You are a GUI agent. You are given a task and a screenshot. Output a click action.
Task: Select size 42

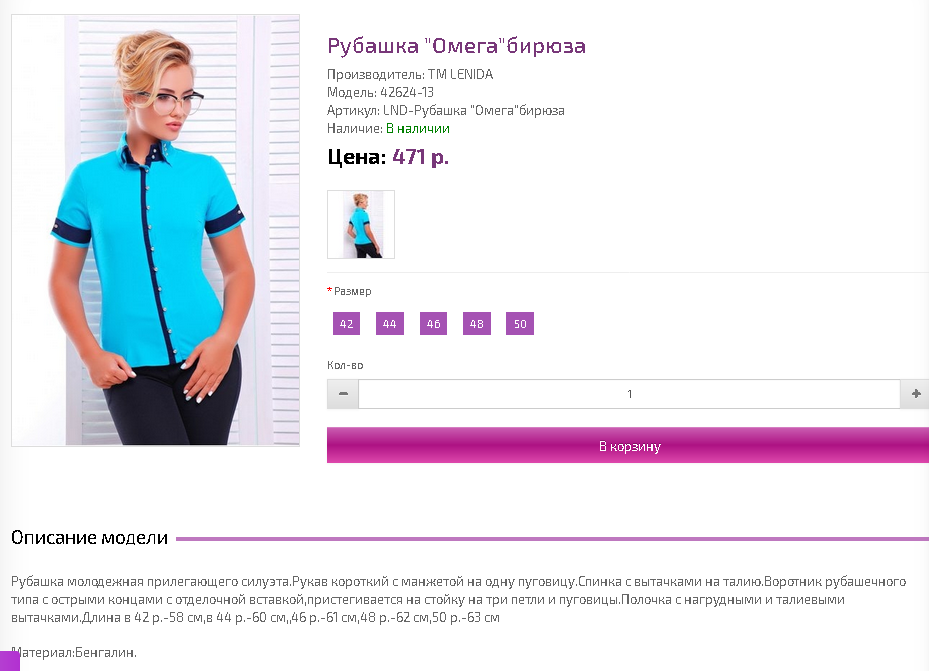[x=347, y=324]
